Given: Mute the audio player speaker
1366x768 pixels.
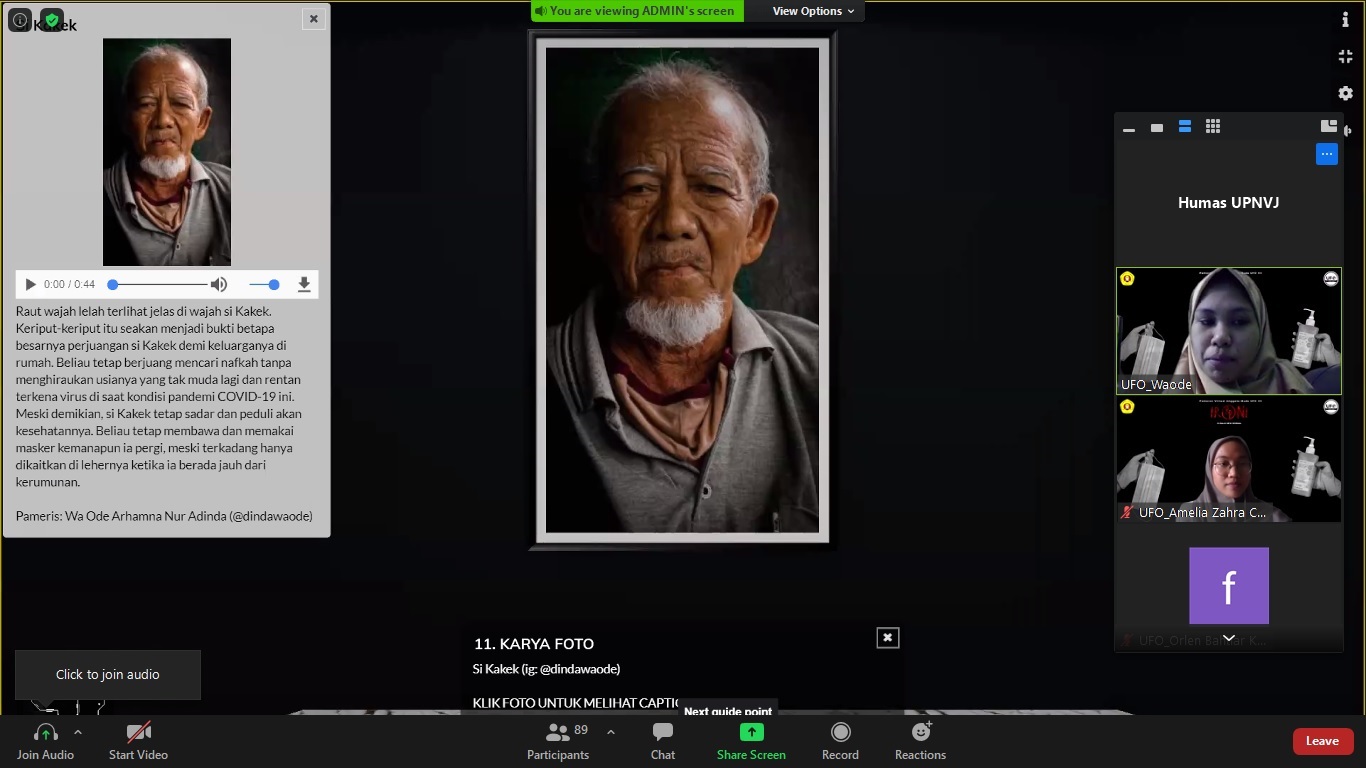Looking at the screenshot, I should (219, 284).
